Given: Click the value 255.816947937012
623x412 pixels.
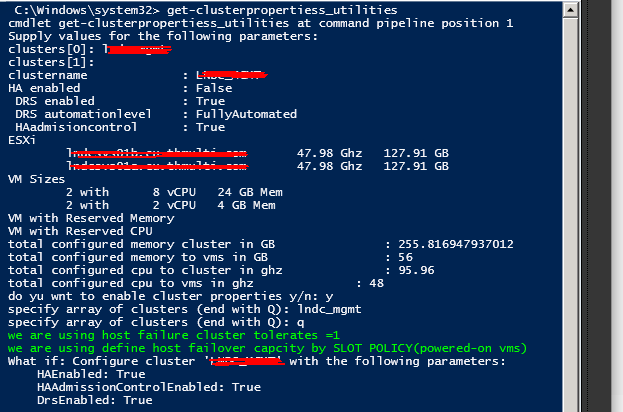Looking at the screenshot, I should (456, 244).
